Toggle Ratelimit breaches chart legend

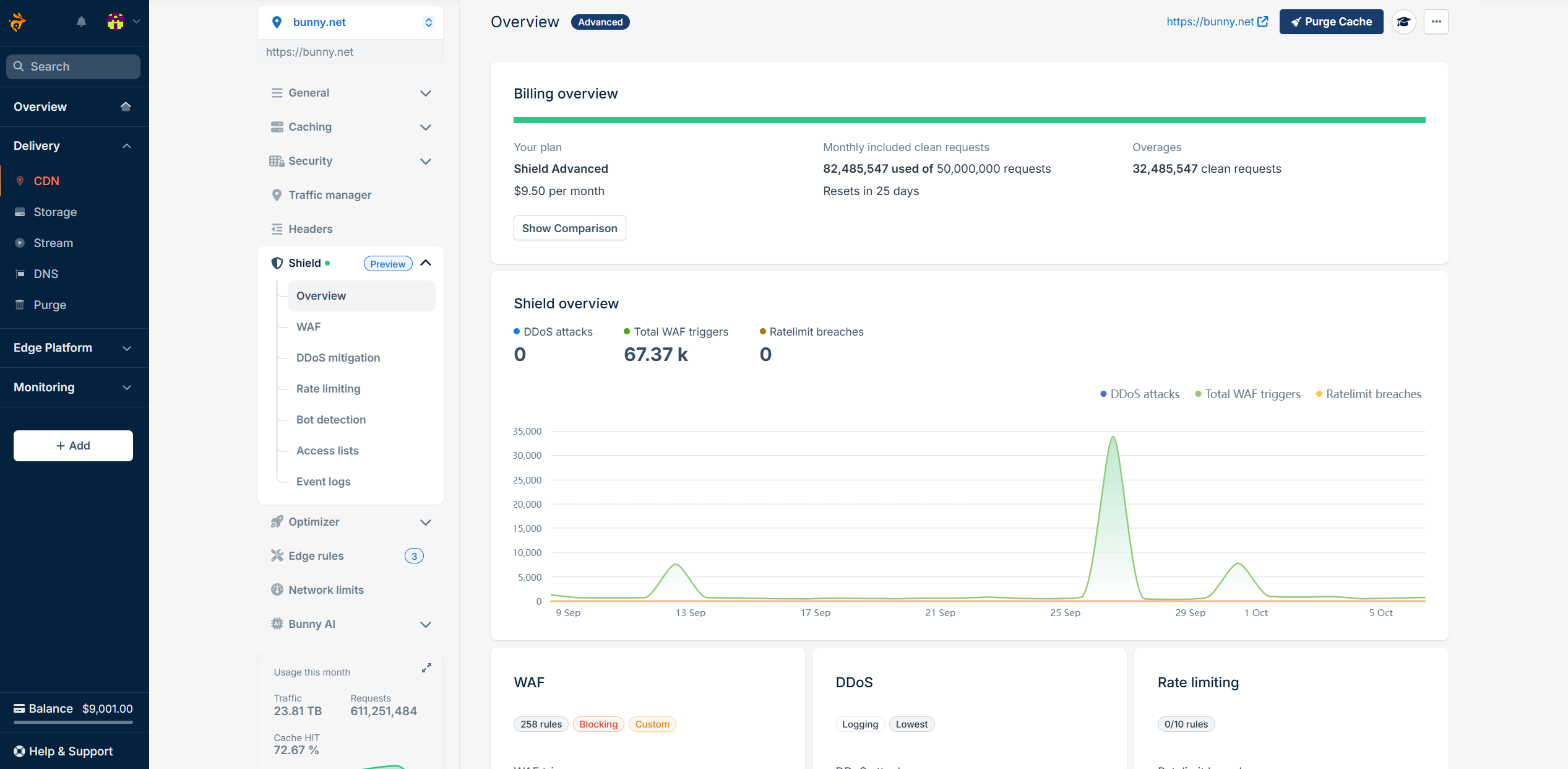[1368, 394]
